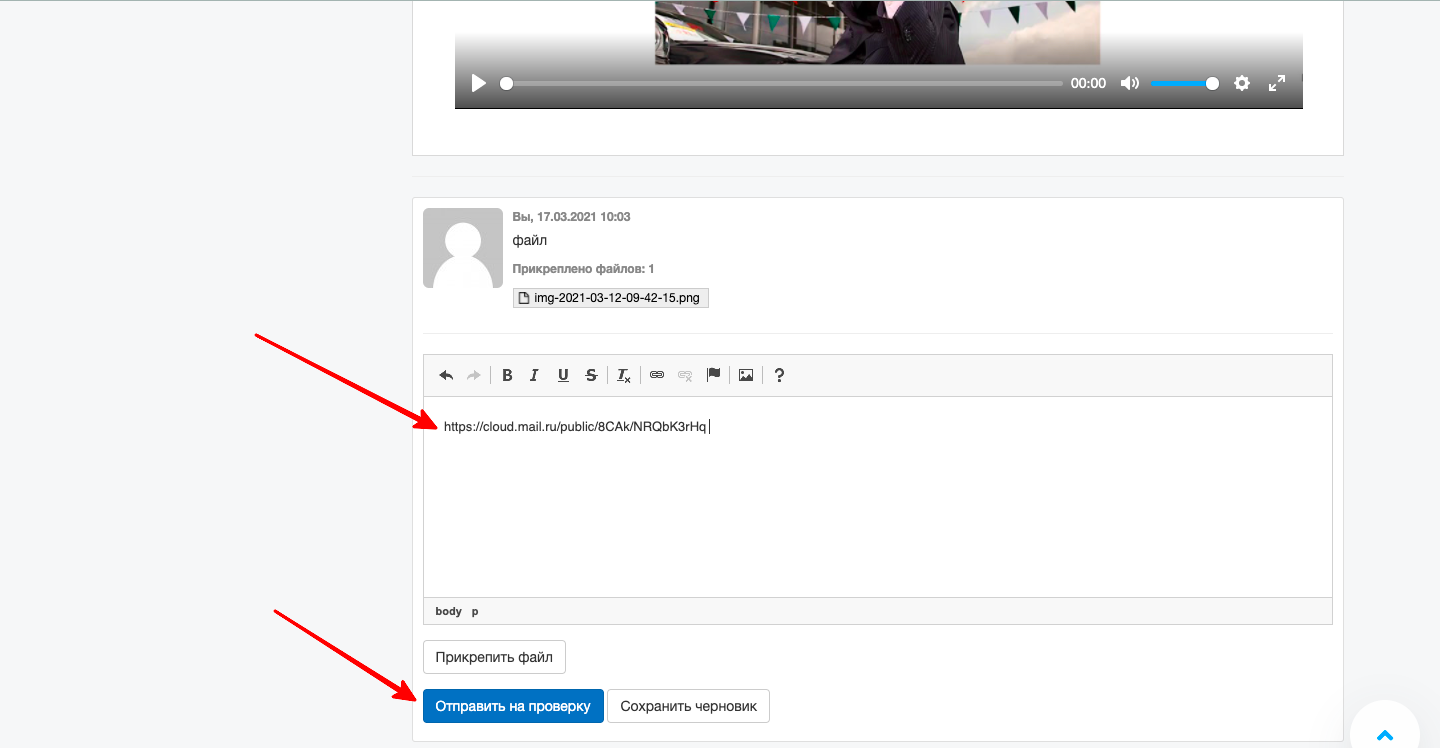Click scroll-to-top arrow button
The width and height of the screenshot is (1440, 748).
click(1385, 735)
